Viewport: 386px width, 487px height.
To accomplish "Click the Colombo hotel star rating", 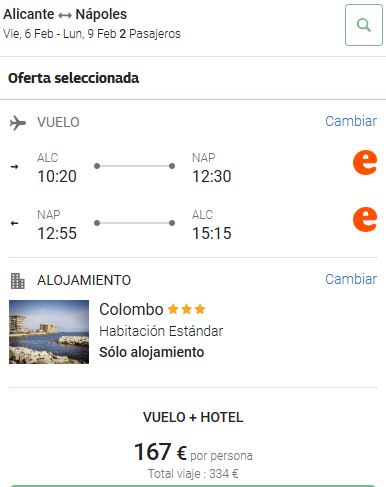I will coord(186,309).
